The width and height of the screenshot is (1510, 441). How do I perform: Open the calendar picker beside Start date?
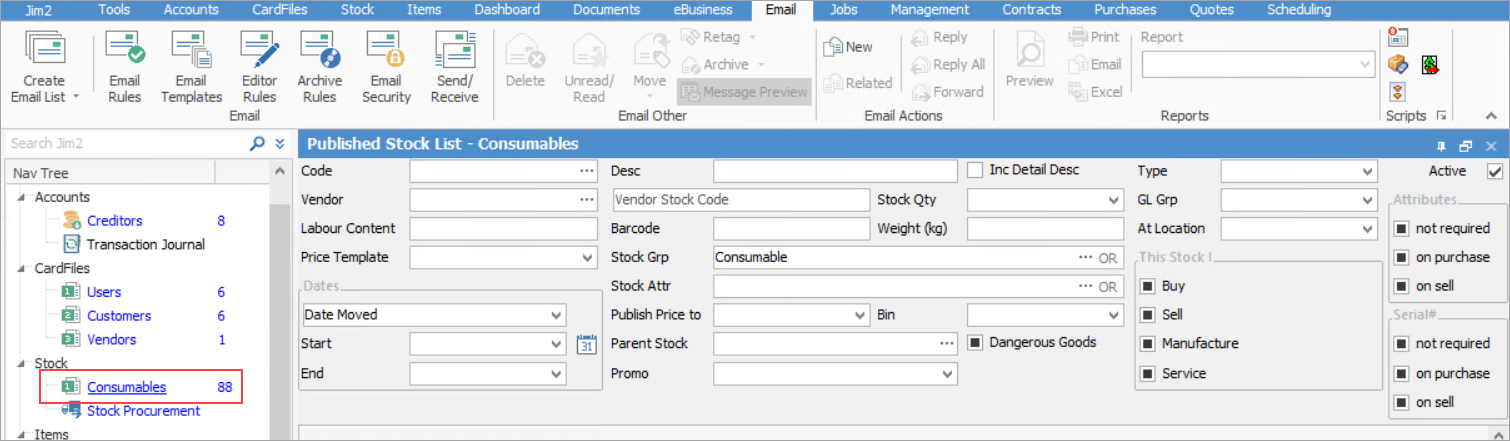587,344
